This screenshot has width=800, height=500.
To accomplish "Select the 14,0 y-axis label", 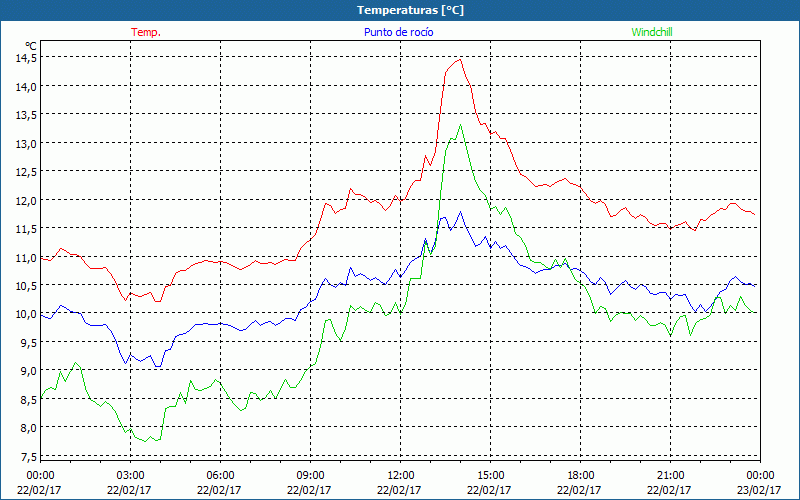I will click(26, 87).
